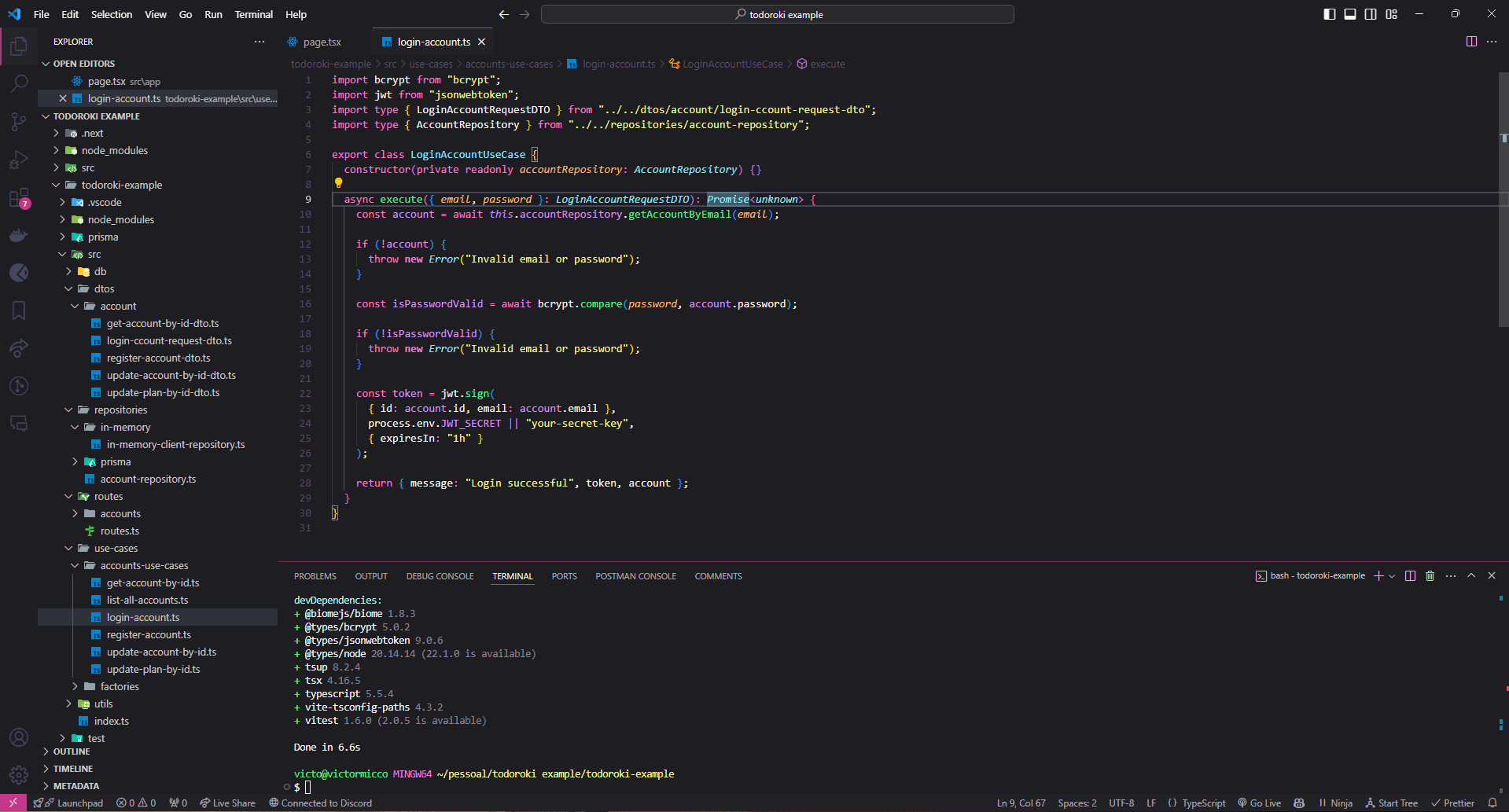Close login-account.ts in Open Editors
Viewport: 1509px width, 812px height.
point(63,98)
